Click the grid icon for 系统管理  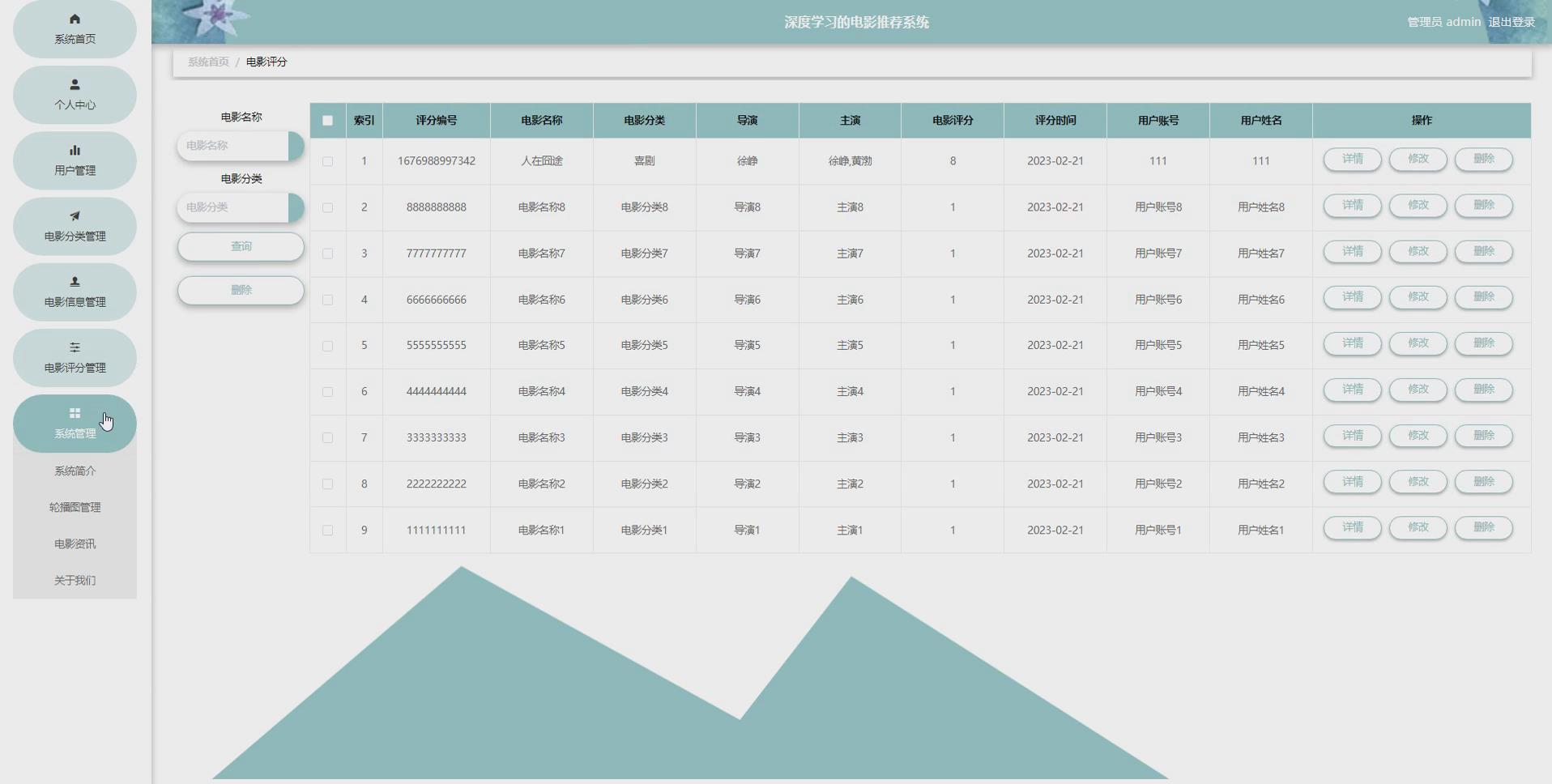(75, 413)
